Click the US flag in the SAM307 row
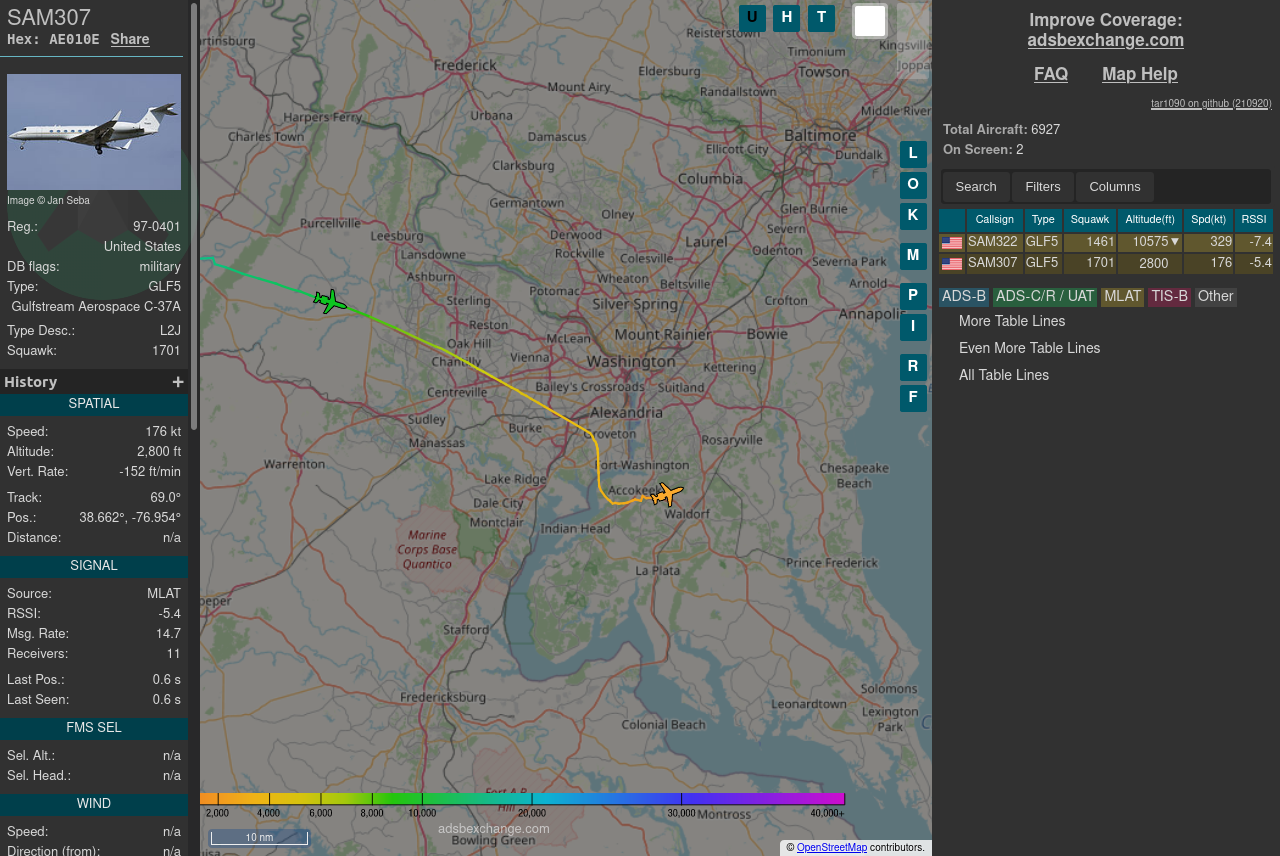1280x856 pixels. click(952, 264)
